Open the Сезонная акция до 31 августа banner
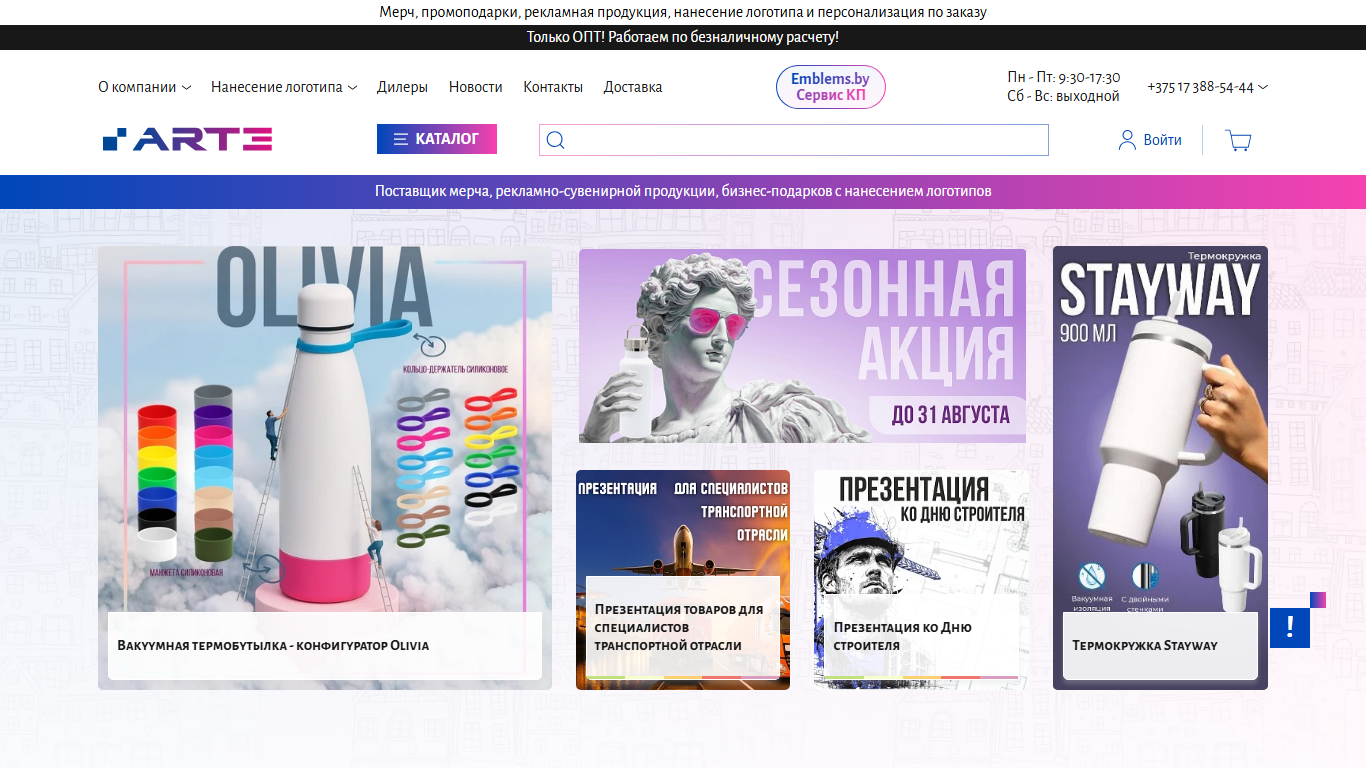1366x768 pixels. coord(802,346)
